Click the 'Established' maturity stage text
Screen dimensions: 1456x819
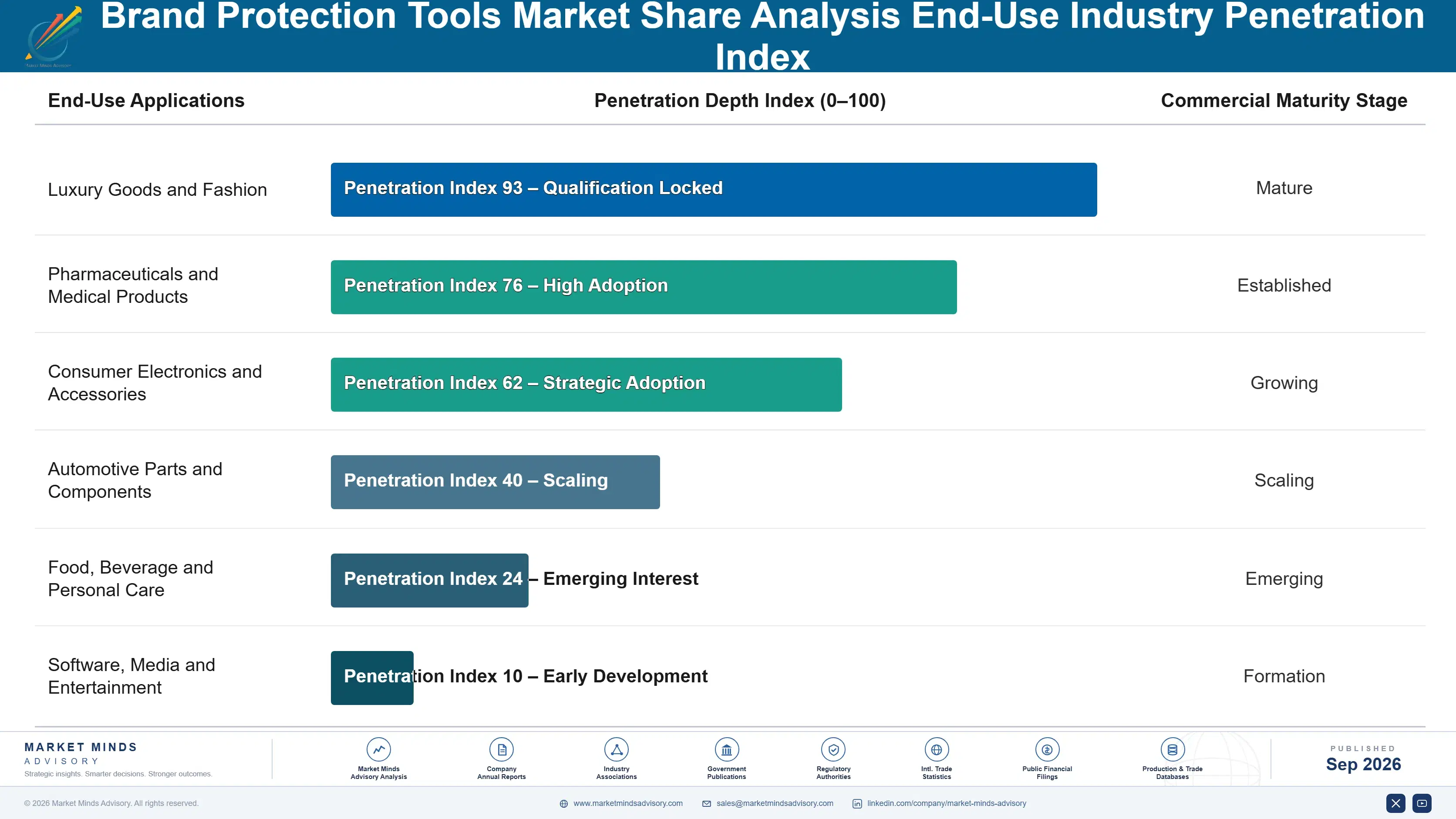coord(1284,285)
